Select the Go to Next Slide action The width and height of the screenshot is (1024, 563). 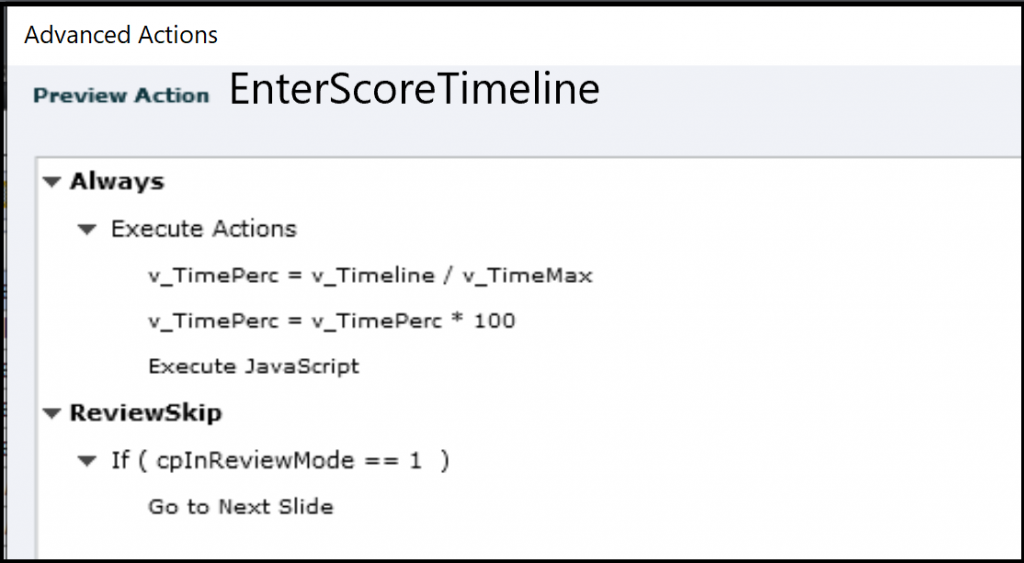point(241,506)
